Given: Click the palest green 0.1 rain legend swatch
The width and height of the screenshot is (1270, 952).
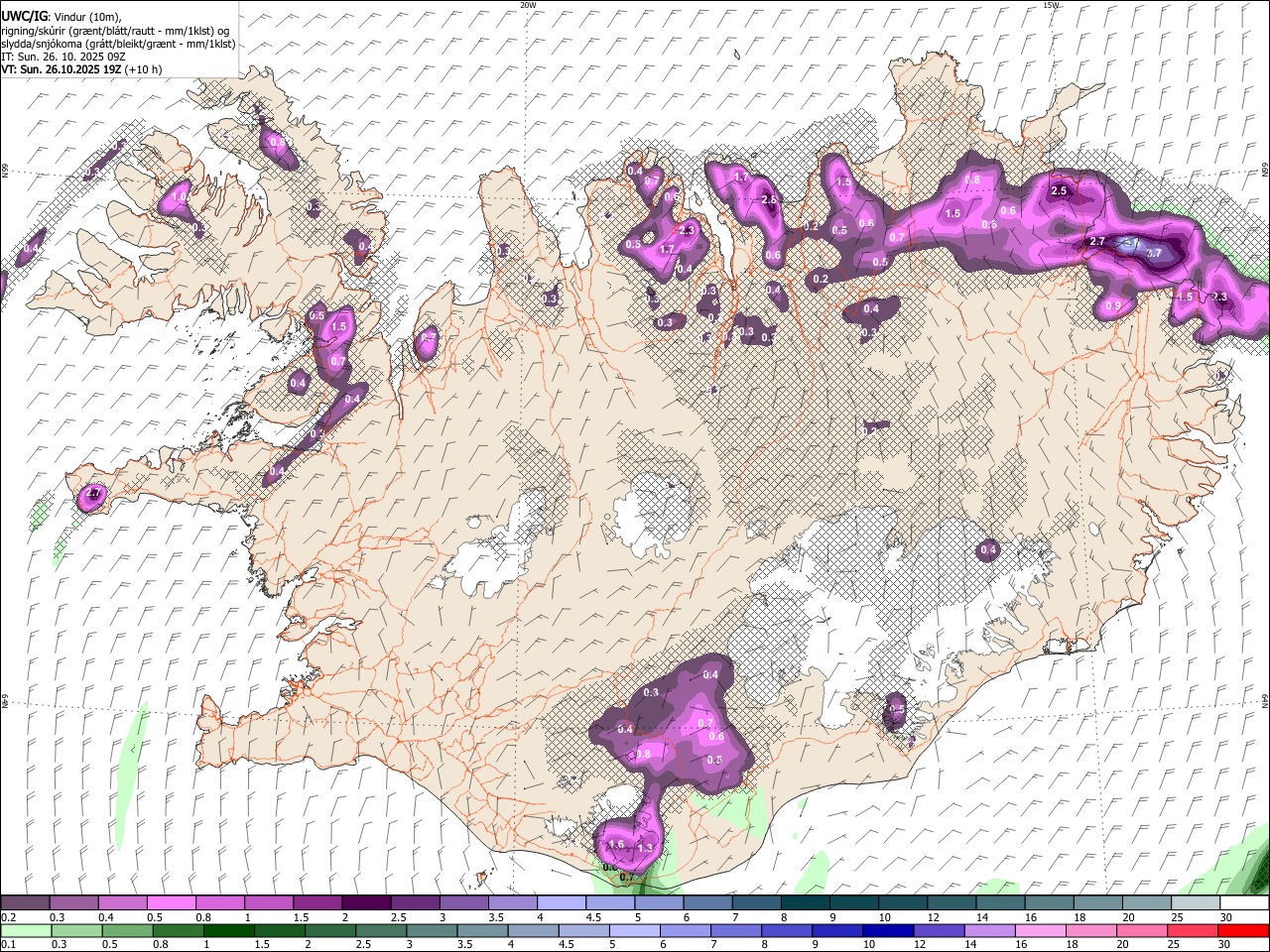Looking at the screenshot, I should tap(26, 931).
